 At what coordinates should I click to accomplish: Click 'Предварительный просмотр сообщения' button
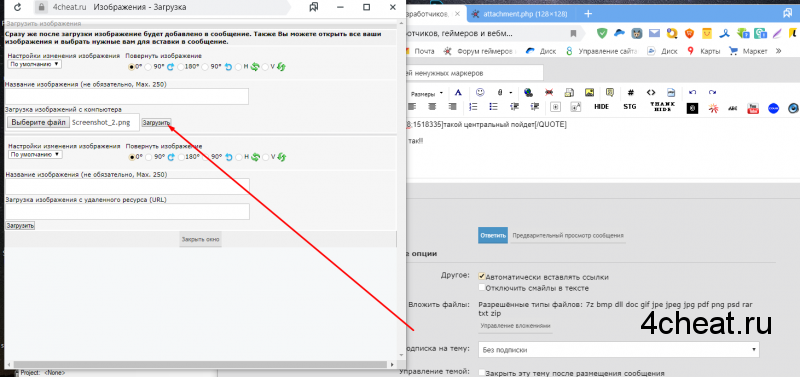568,236
